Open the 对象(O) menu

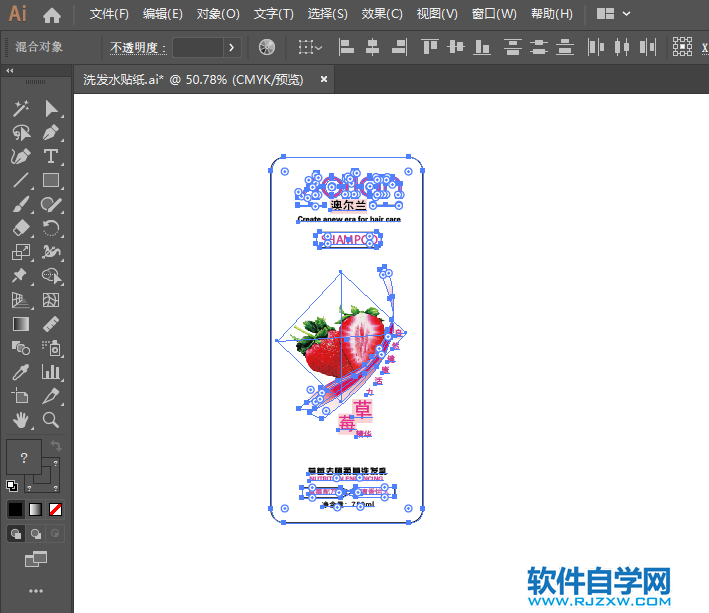[218, 14]
